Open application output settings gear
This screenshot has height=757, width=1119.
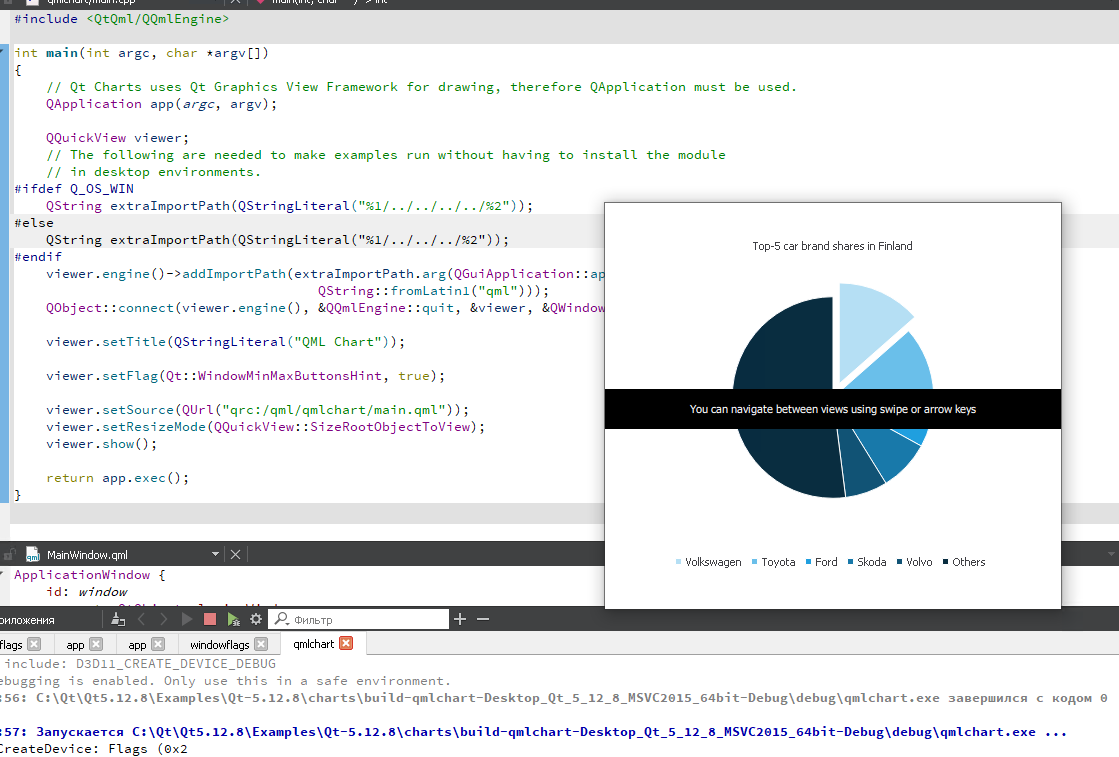(x=255, y=619)
